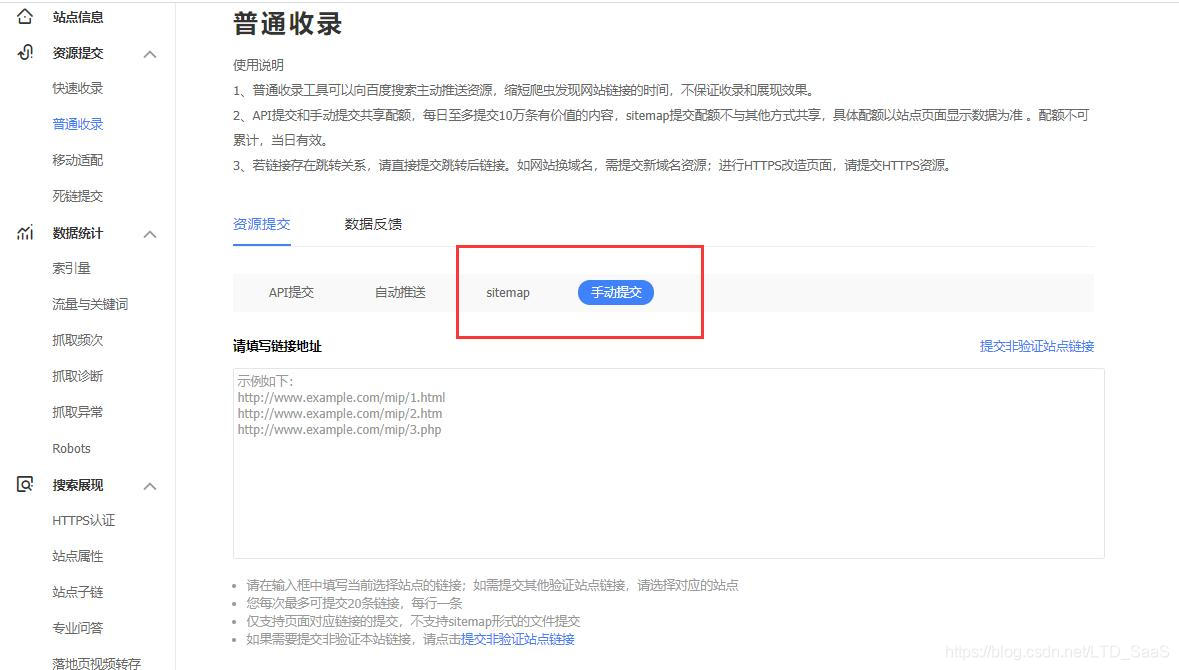Switch to the API提交 tab

point(291,292)
